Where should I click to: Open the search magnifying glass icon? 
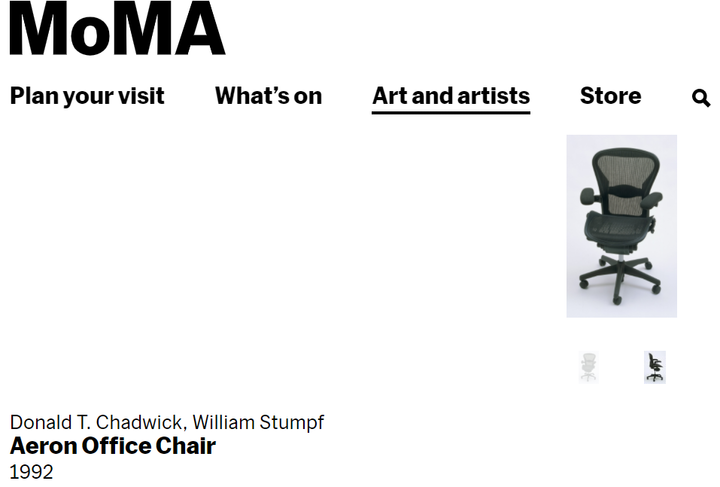[701, 98]
